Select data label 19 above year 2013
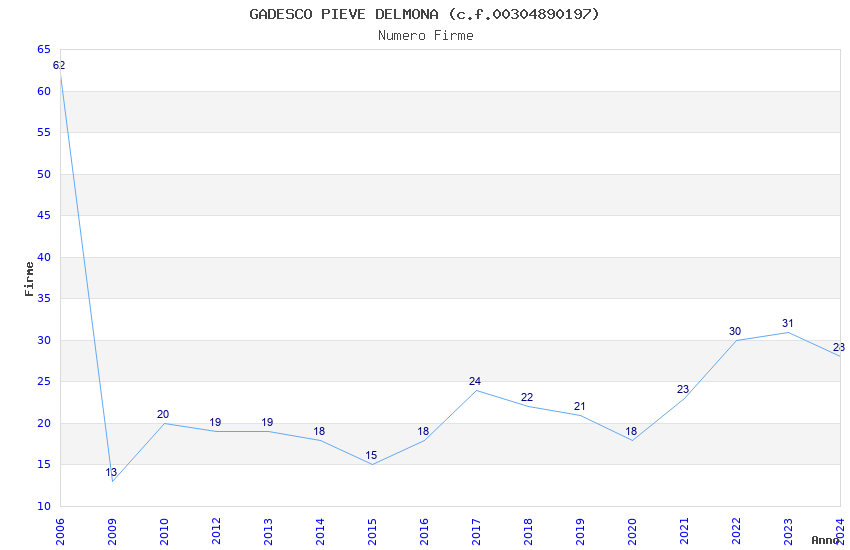850x550 pixels. click(267, 422)
